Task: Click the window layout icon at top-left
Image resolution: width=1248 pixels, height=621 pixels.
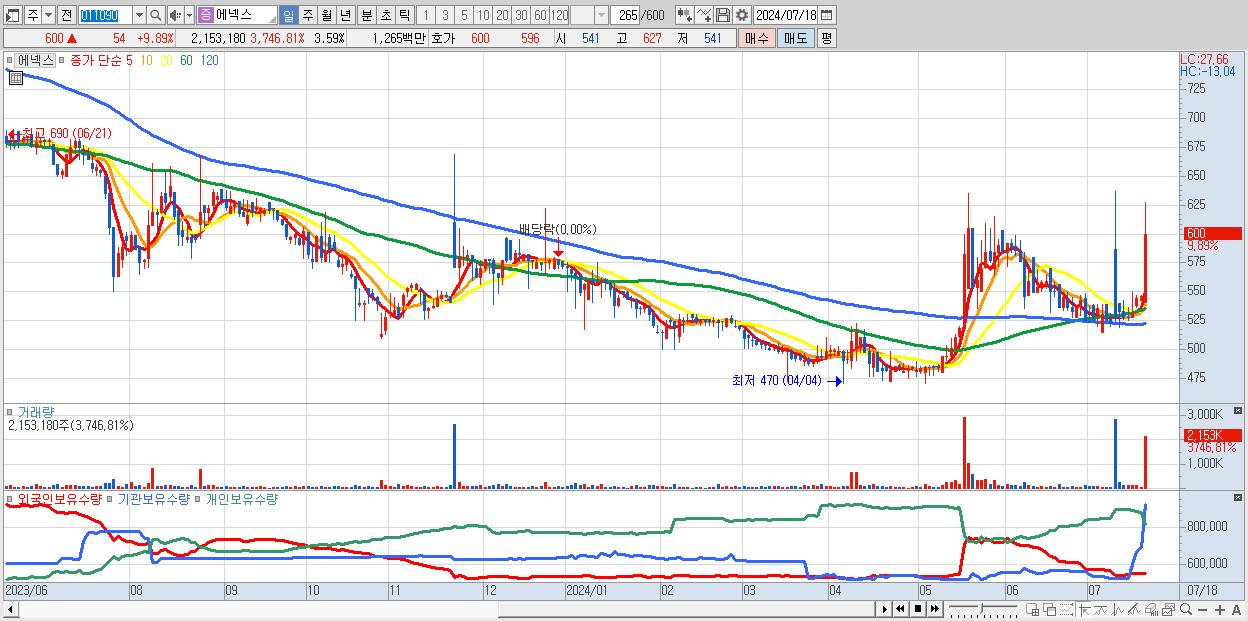Action: click(12, 15)
